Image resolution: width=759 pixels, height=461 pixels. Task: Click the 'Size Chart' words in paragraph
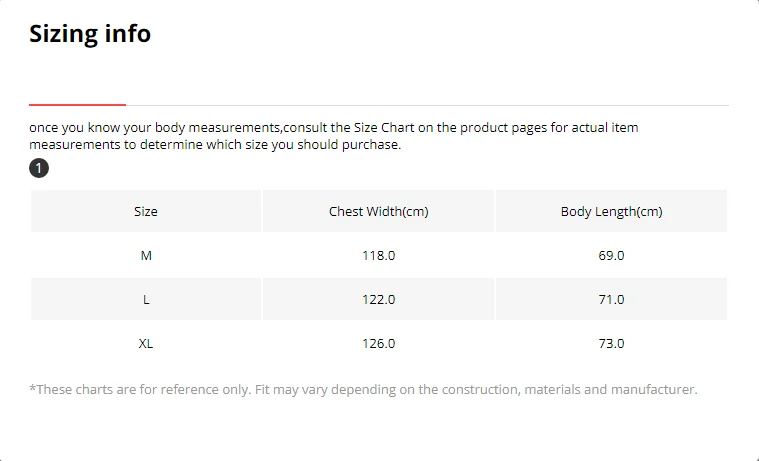point(384,127)
